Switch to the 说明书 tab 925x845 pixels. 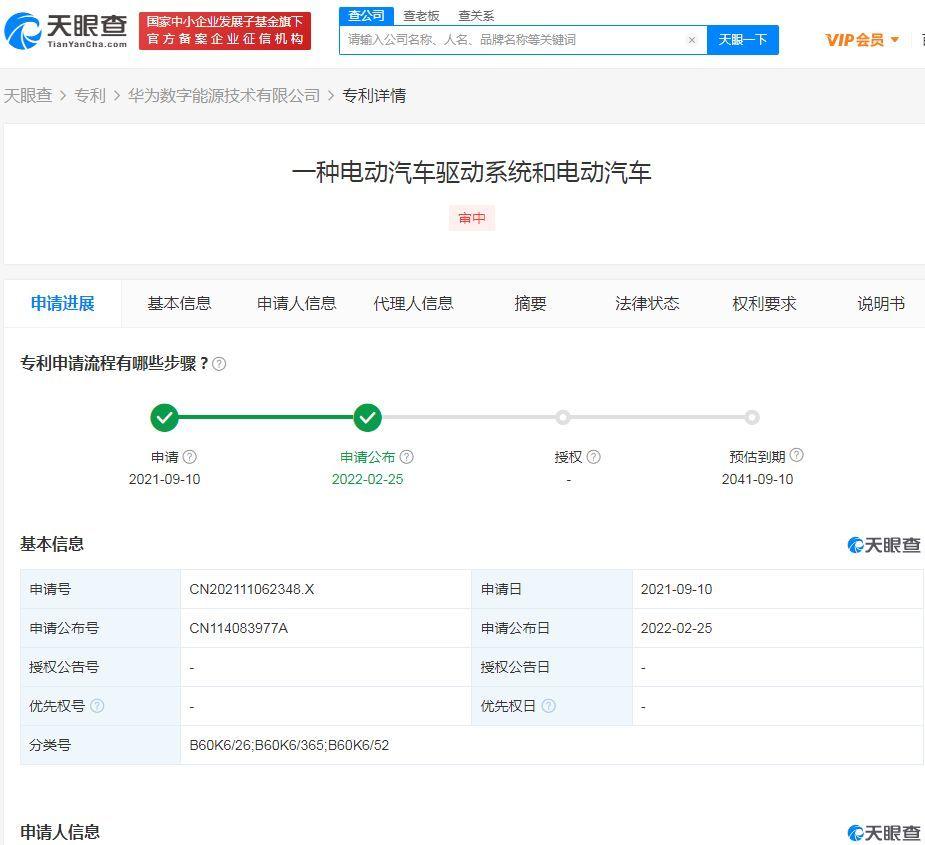(881, 303)
